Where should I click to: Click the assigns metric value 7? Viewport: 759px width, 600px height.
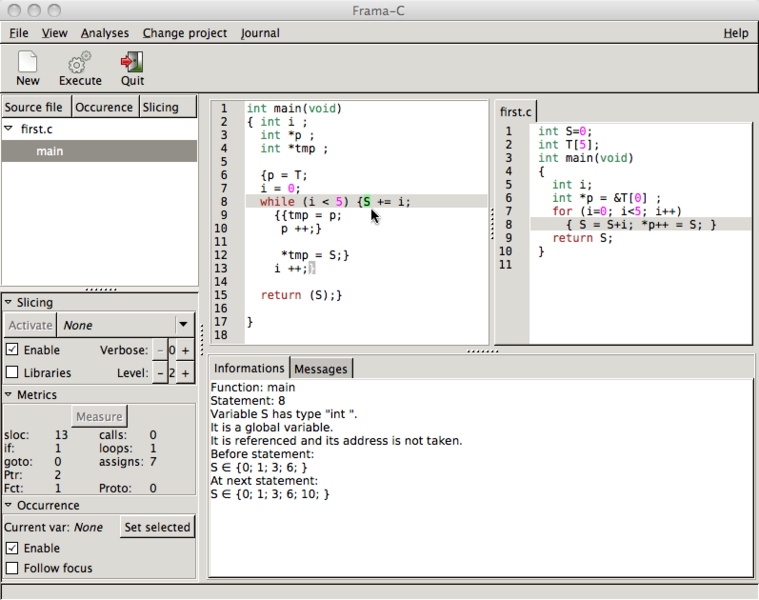153,461
